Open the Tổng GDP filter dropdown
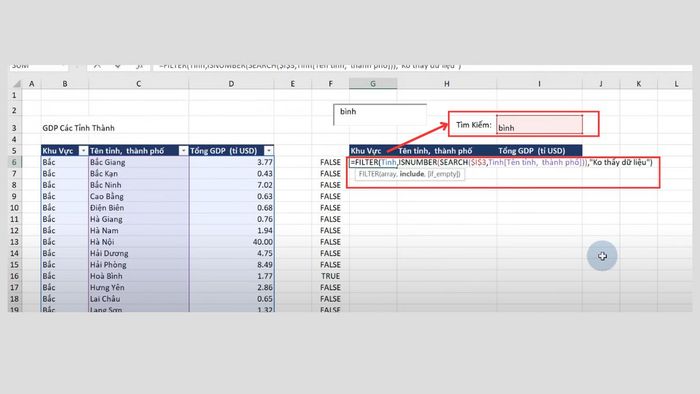The width and height of the screenshot is (700, 394). pos(269,151)
